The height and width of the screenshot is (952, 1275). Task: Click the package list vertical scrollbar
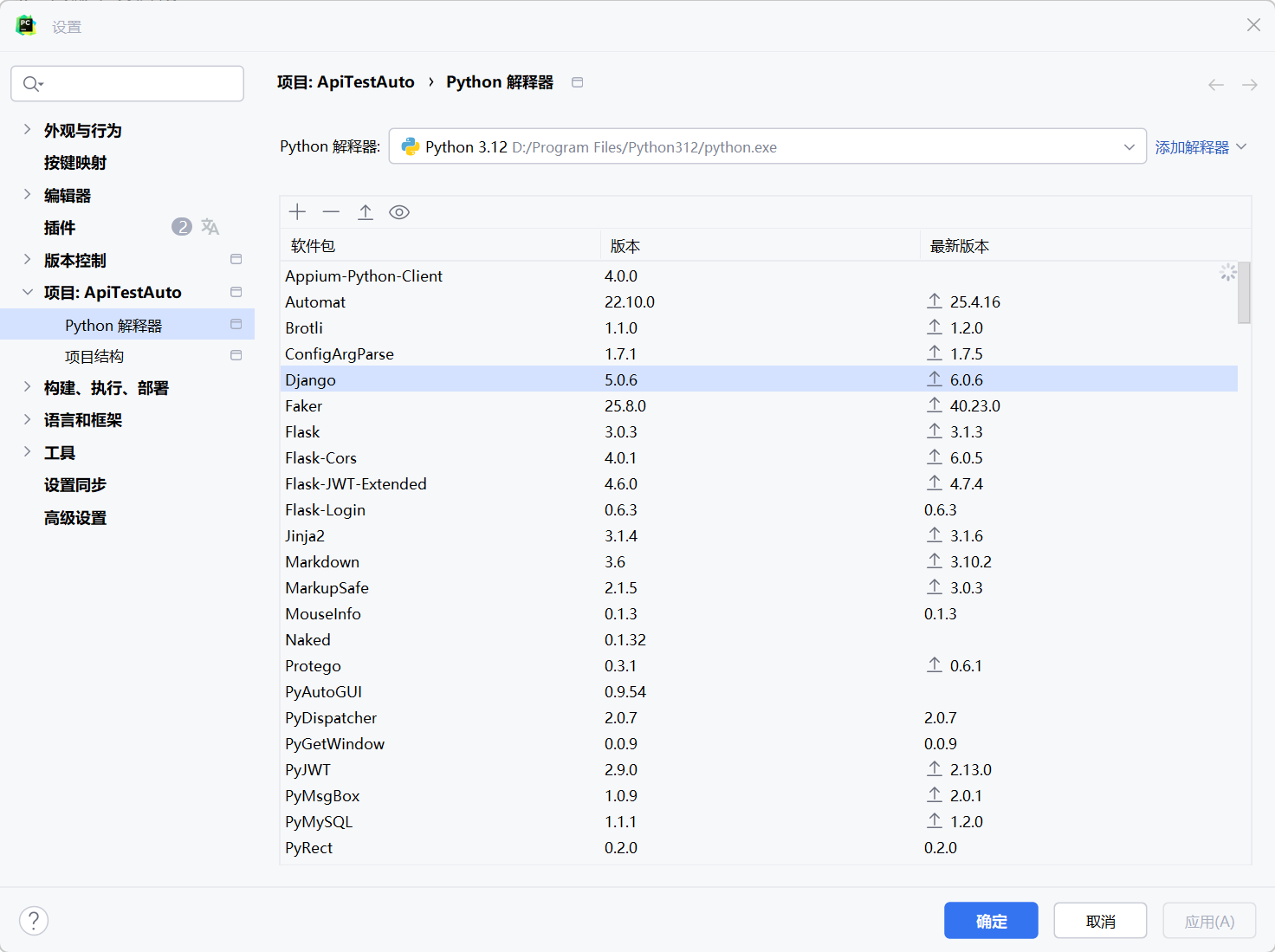[1244, 293]
